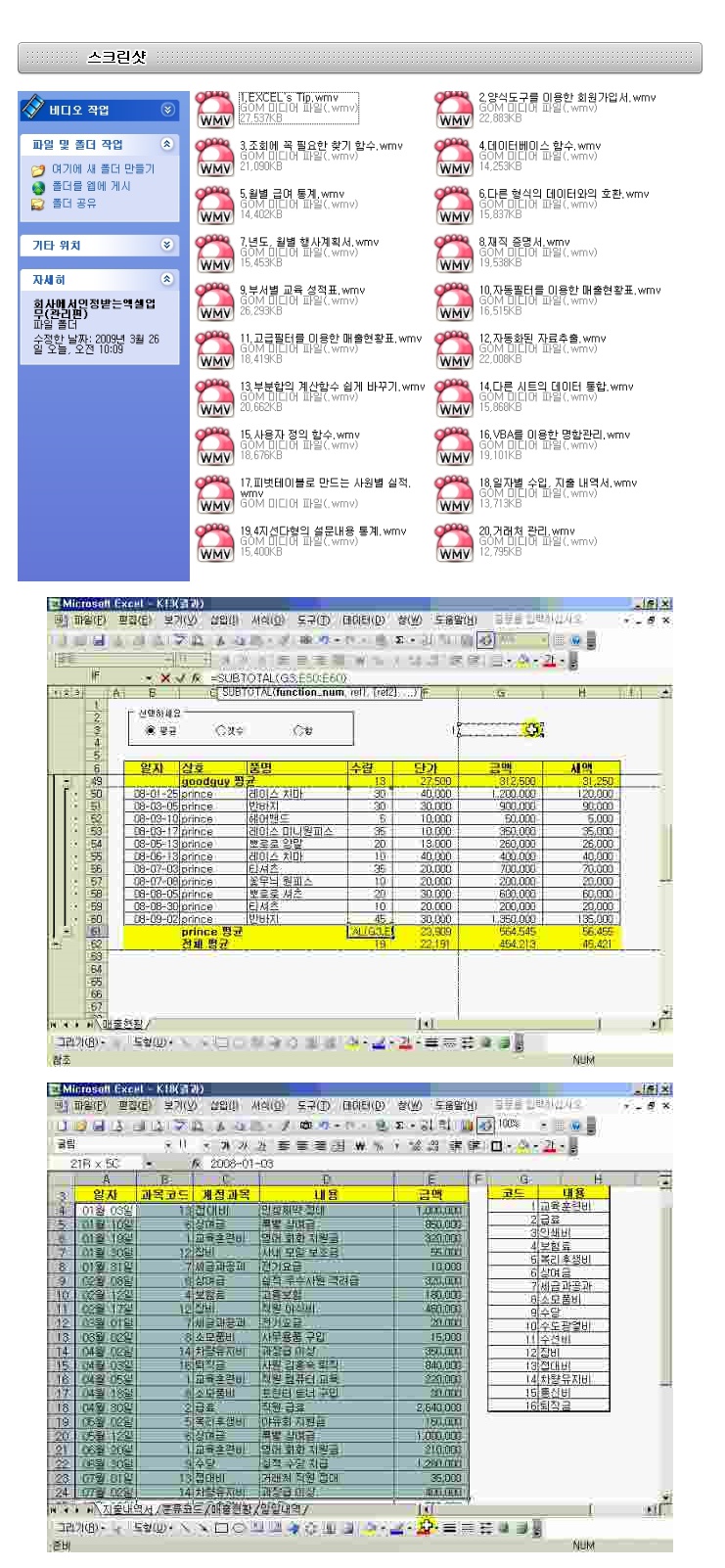Click the AutoSum sigma icon in lower Excel
Image resolution: width=725 pixels, height=1568 pixels.
(398, 1125)
